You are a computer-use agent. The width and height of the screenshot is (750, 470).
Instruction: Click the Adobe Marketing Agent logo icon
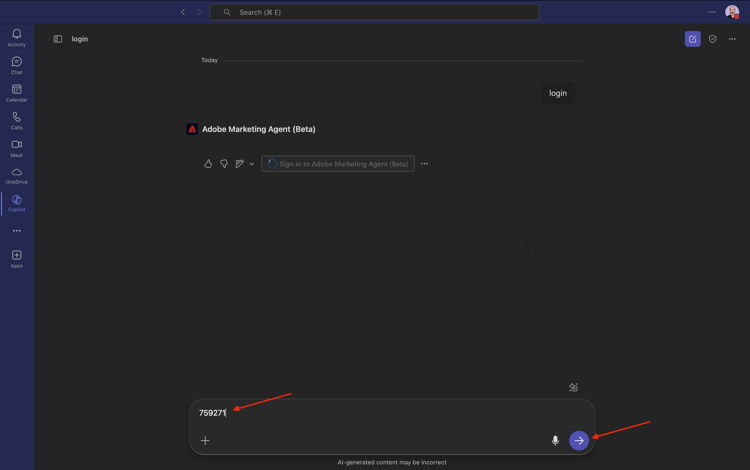pos(192,129)
